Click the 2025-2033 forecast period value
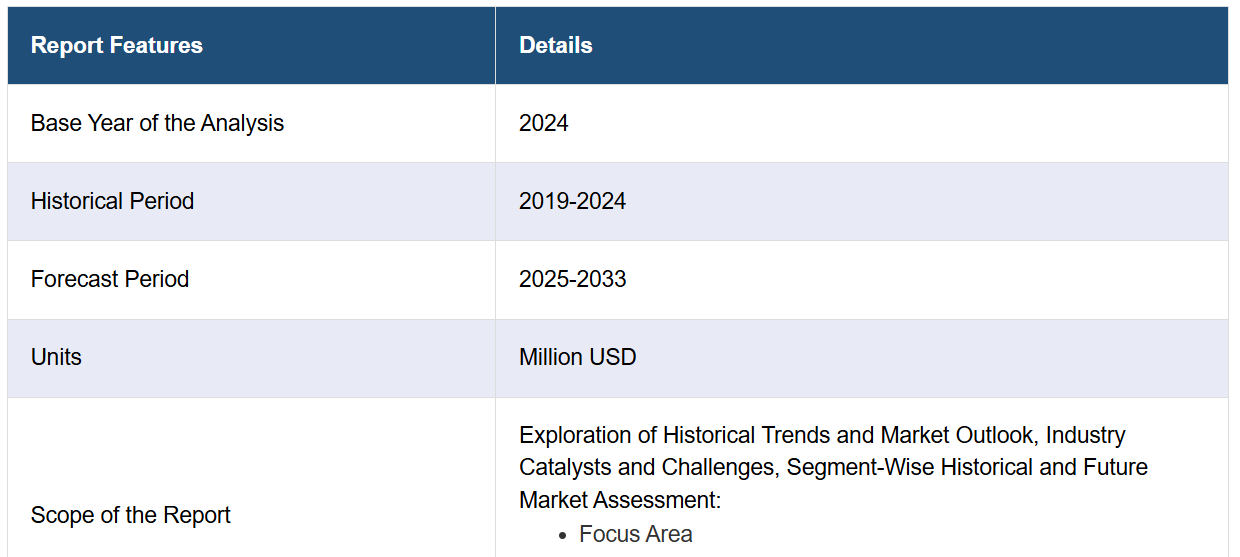1240x557 pixels. coord(572,279)
